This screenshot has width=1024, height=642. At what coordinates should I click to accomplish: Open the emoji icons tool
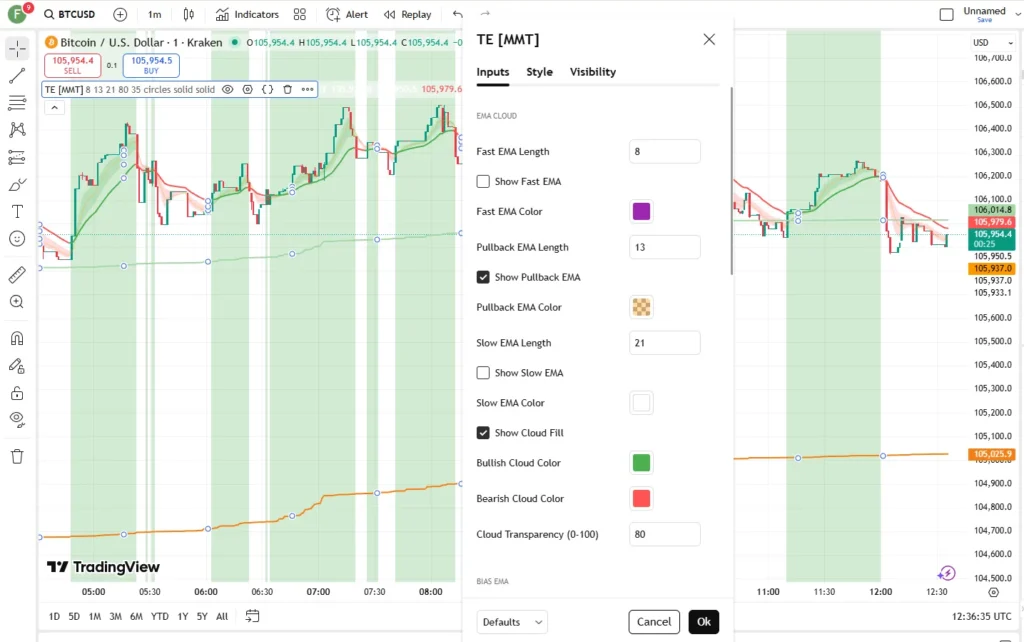18,239
